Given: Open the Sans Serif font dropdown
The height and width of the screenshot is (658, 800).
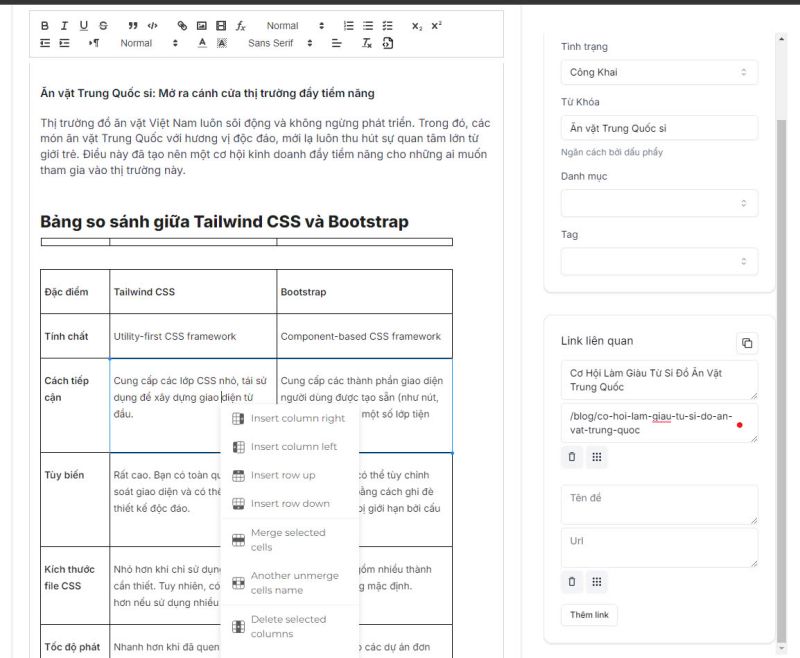Looking at the screenshot, I should [280, 44].
